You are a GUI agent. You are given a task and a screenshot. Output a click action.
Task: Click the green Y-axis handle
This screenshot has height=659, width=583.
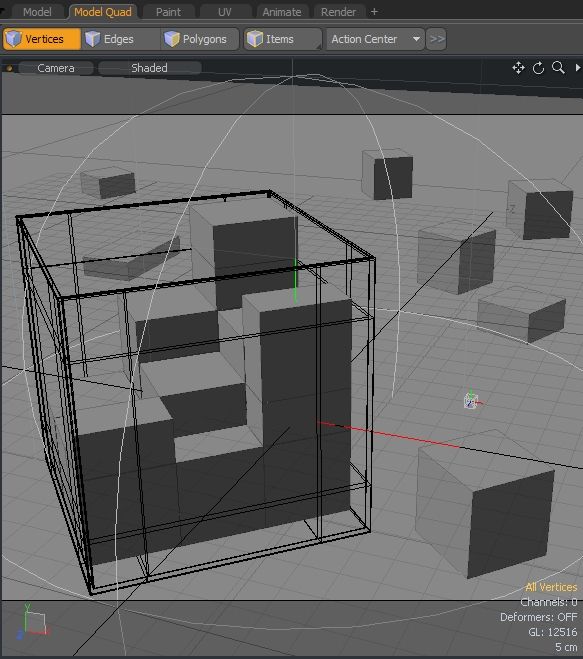[x=295, y=281]
